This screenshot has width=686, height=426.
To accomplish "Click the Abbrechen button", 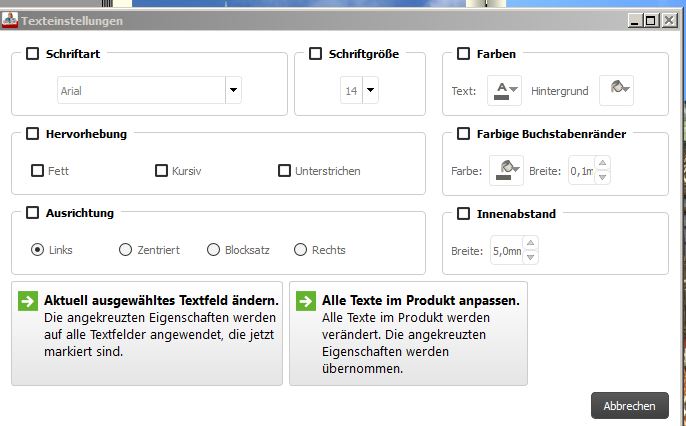I will 629,405.
